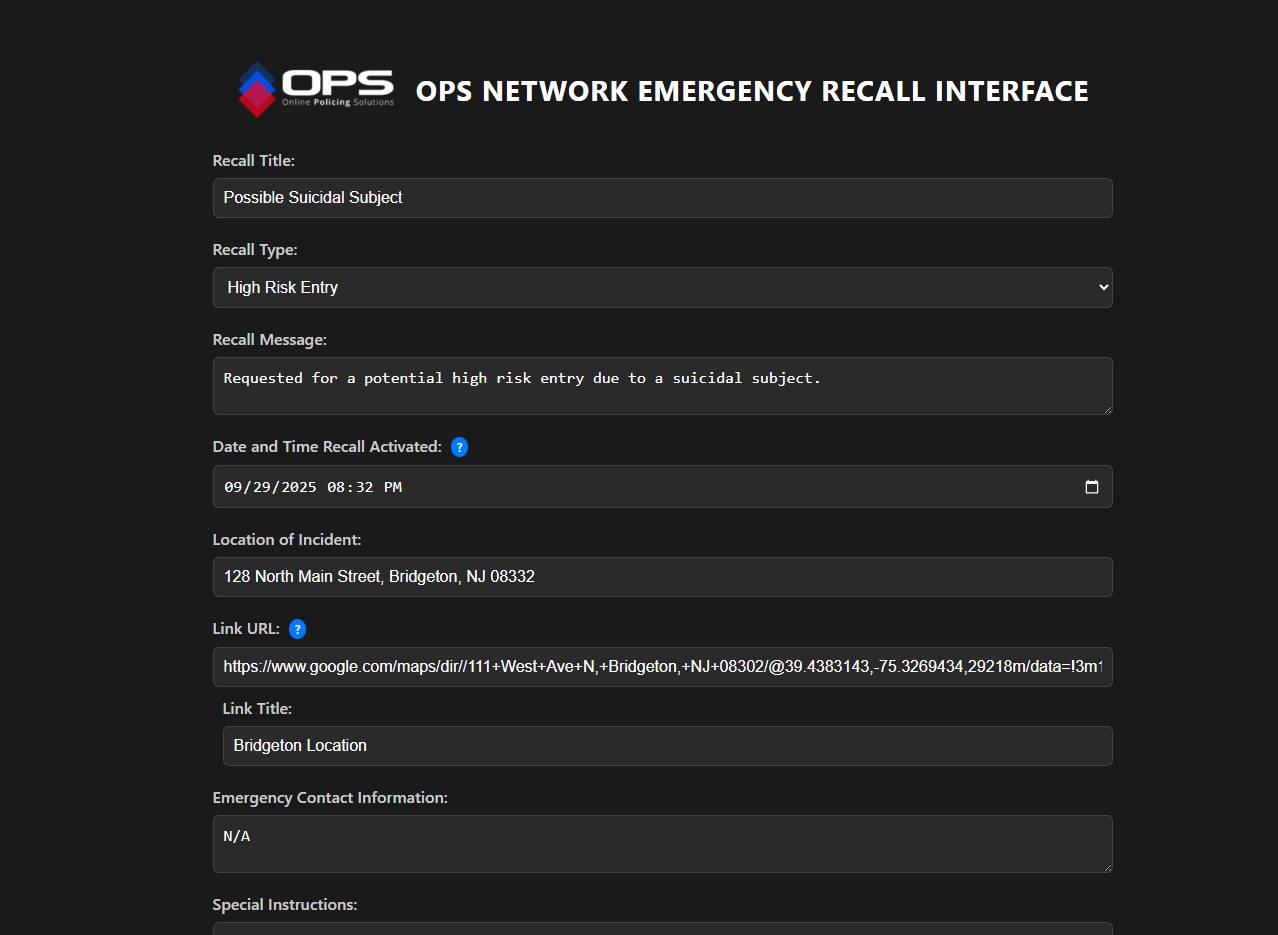This screenshot has width=1278, height=935.
Task: Click resize handle of Emergency Contact box
Action: [x=1106, y=866]
